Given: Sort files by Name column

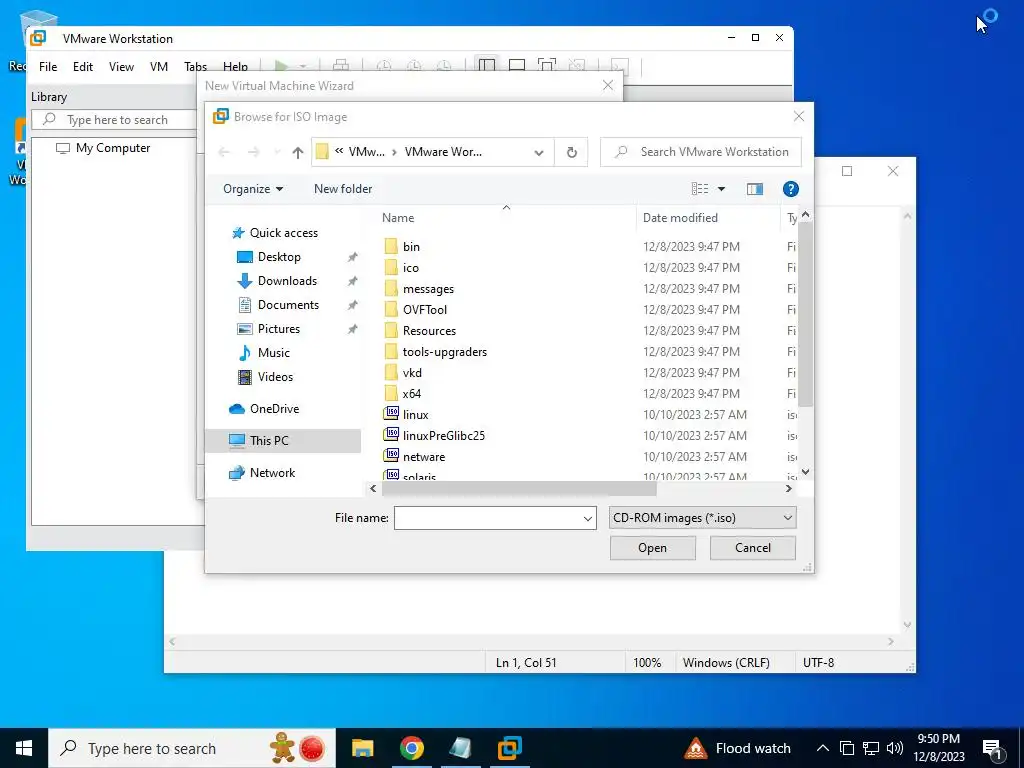Looking at the screenshot, I should (x=398, y=218).
